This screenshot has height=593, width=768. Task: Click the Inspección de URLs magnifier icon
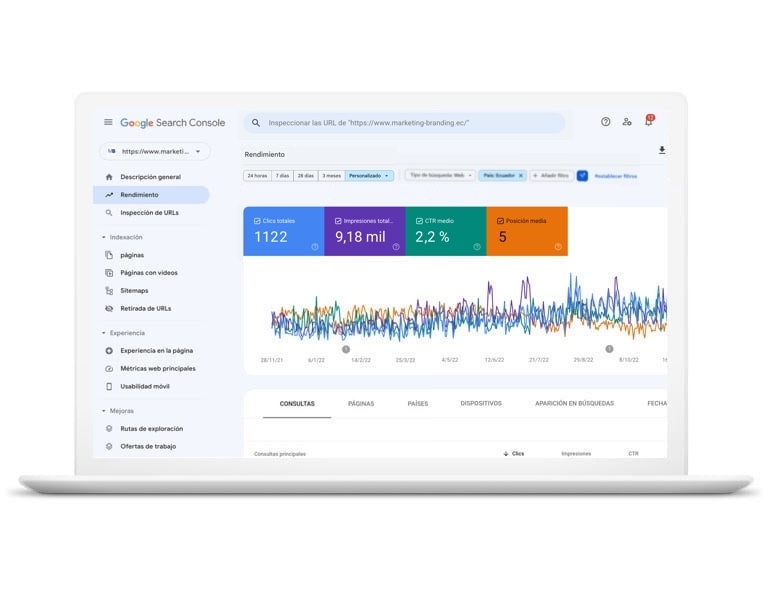[109, 213]
